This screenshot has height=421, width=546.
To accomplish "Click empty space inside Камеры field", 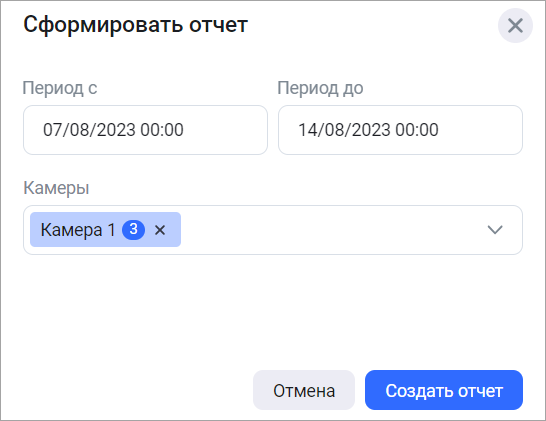I will [x=331, y=230].
